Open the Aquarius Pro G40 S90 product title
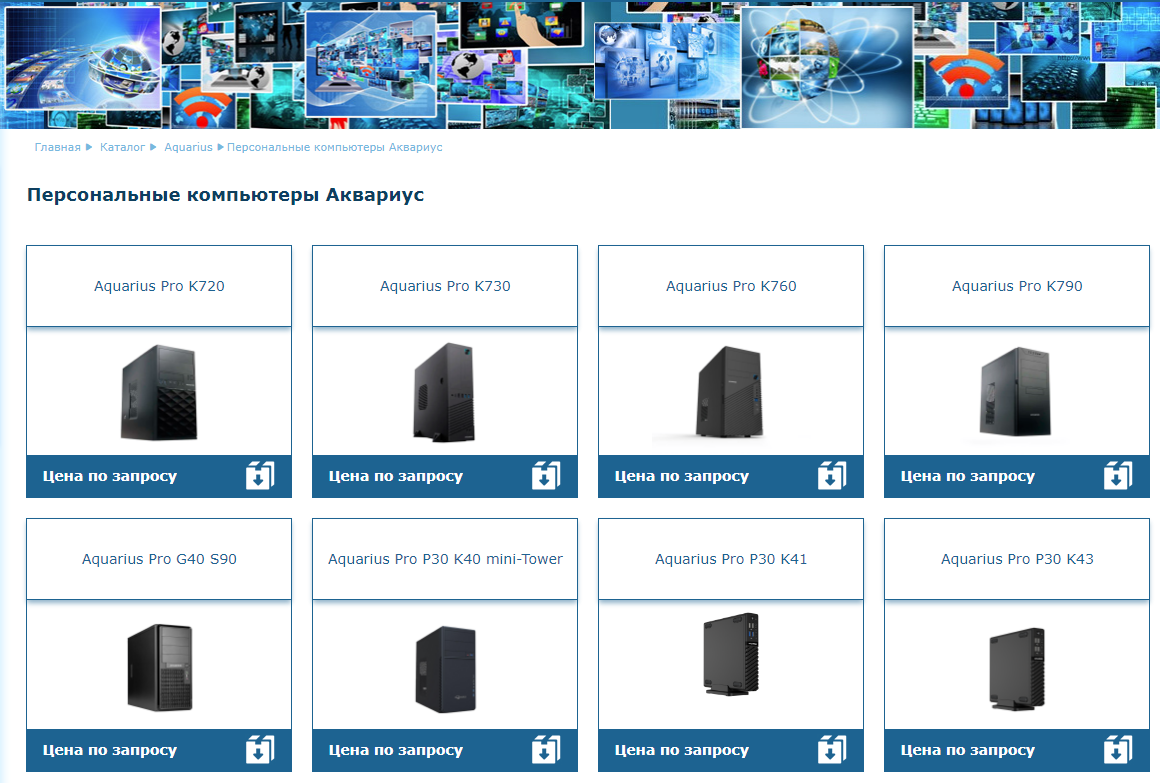Image resolution: width=1160 pixels, height=783 pixels. 159,559
